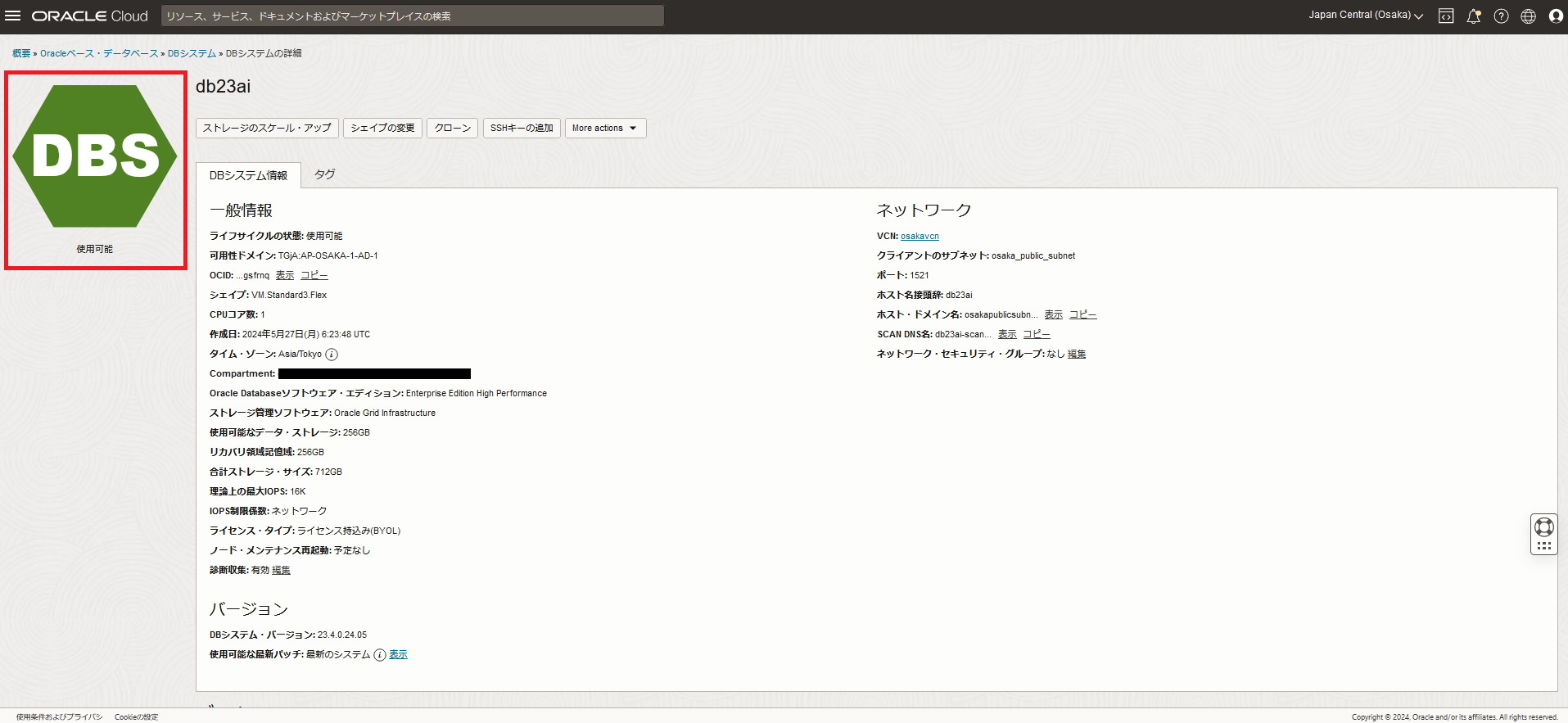Click the ストレージのスケール・アップ button
This screenshot has width=1568, height=723.
tap(267, 129)
